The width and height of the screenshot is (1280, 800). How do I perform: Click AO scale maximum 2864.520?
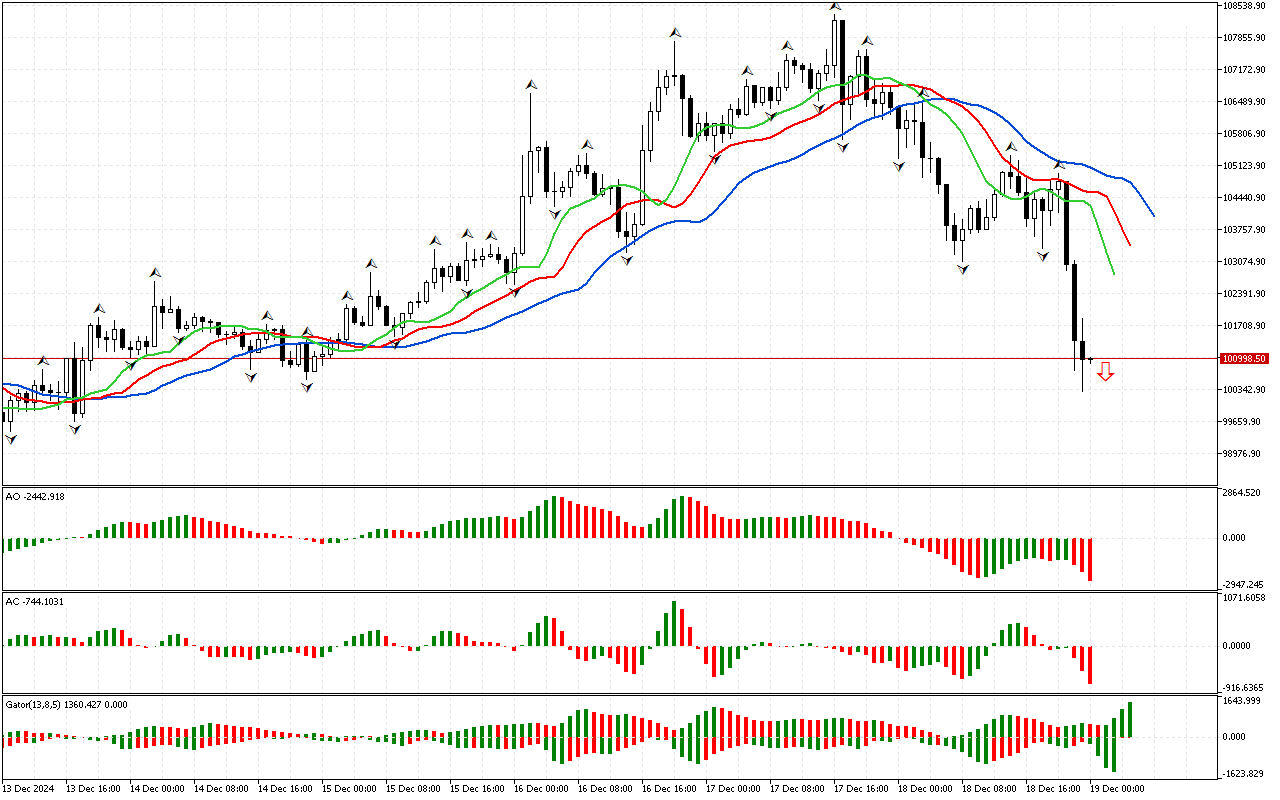pos(1242,494)
